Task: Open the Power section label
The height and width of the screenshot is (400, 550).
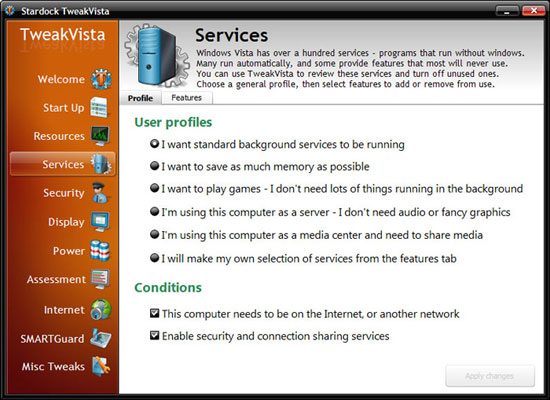Action: coord(69,251)
